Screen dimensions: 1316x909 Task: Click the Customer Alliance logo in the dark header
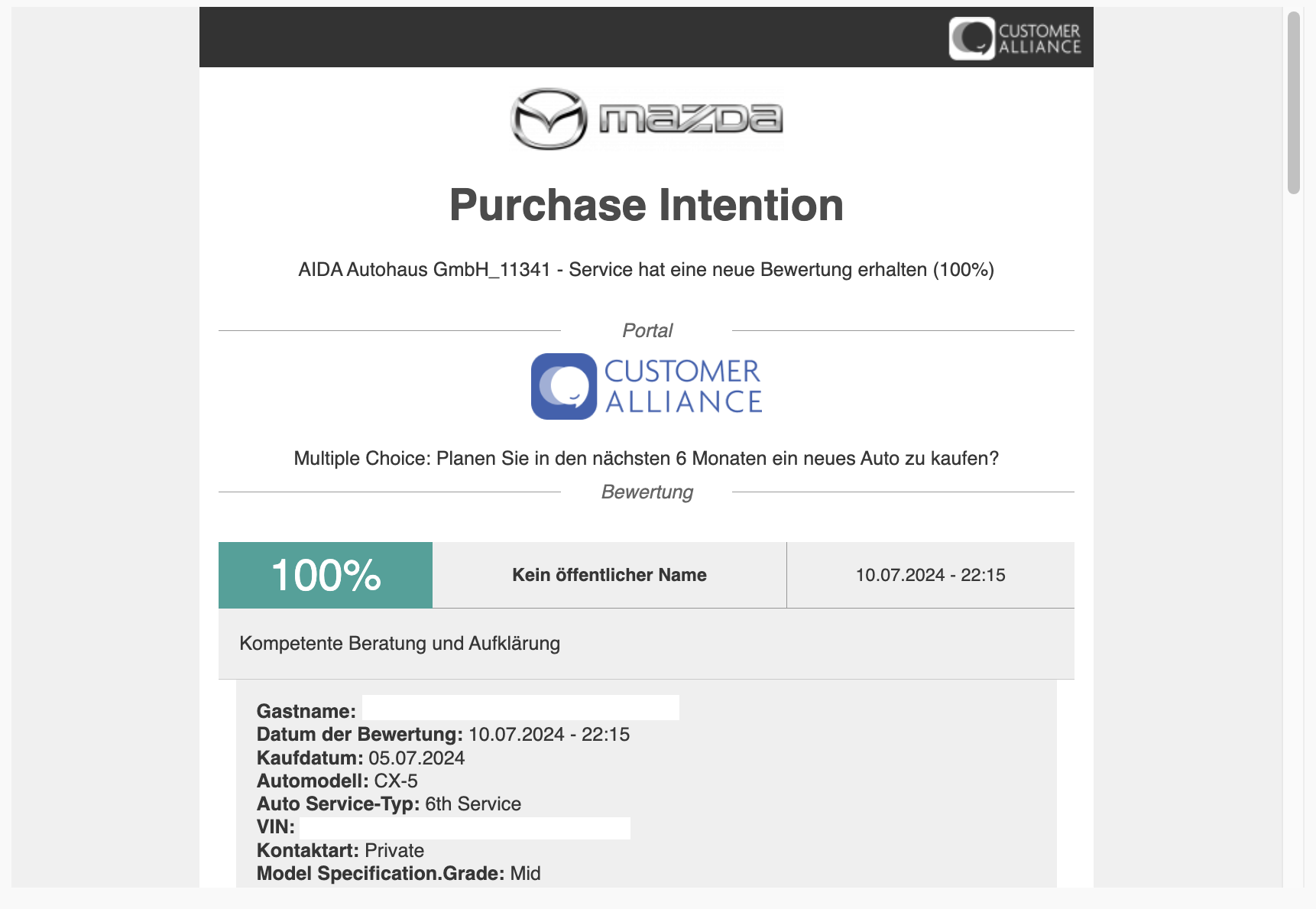click(x=1015, y=38)
